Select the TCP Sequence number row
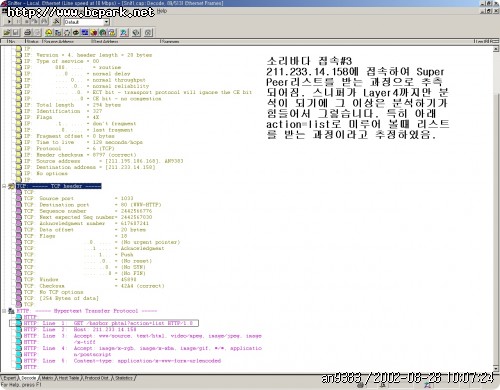This screenshot has height=390, width=500. (88, 211)
